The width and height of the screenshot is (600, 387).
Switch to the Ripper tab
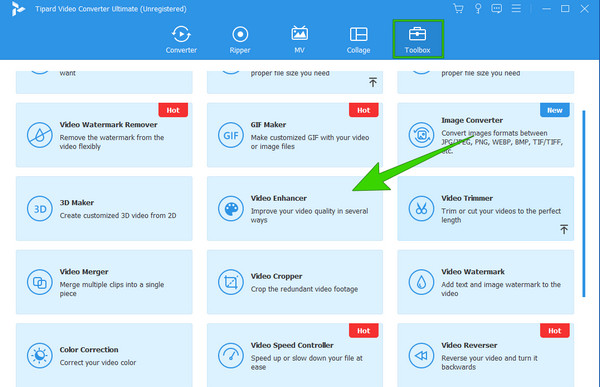240,39
